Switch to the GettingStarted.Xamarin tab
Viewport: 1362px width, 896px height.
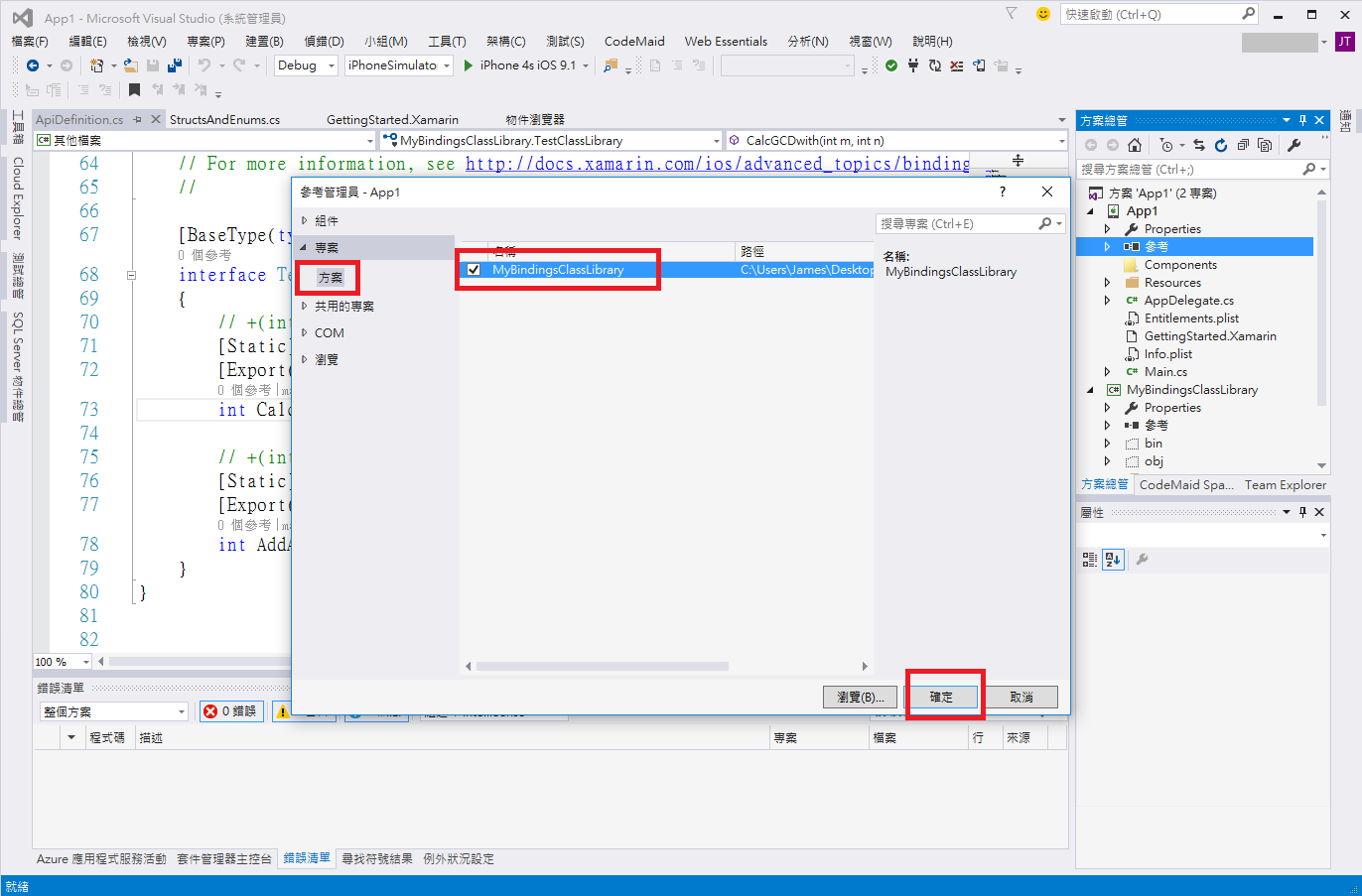[392, 119]
